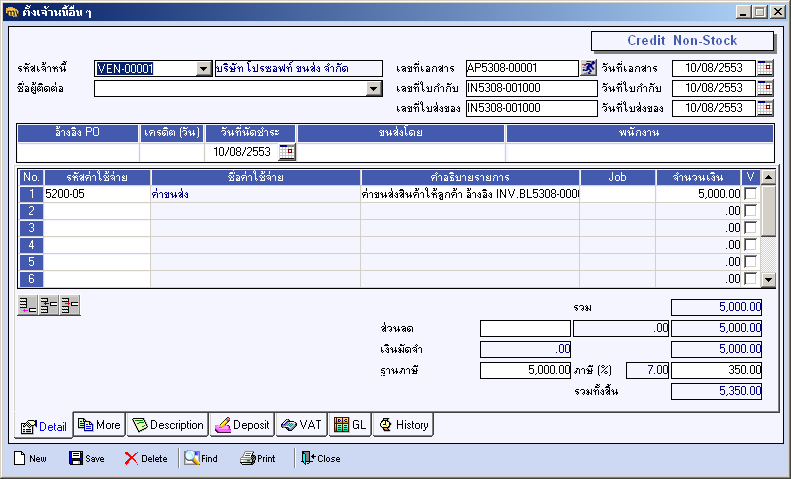The width and height of the screenshot is (791, 479).
Task: Click the first row-edit icon below the table
Action: 28,306
